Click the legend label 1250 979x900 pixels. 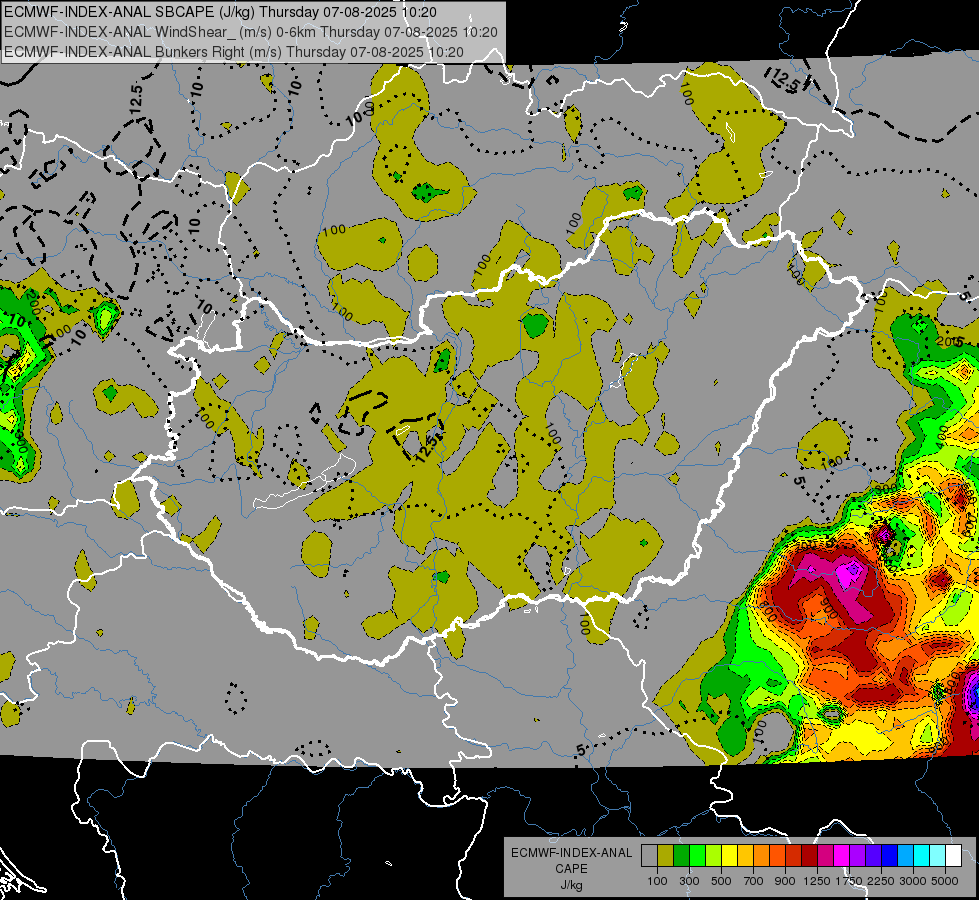[x=817, y=881]
